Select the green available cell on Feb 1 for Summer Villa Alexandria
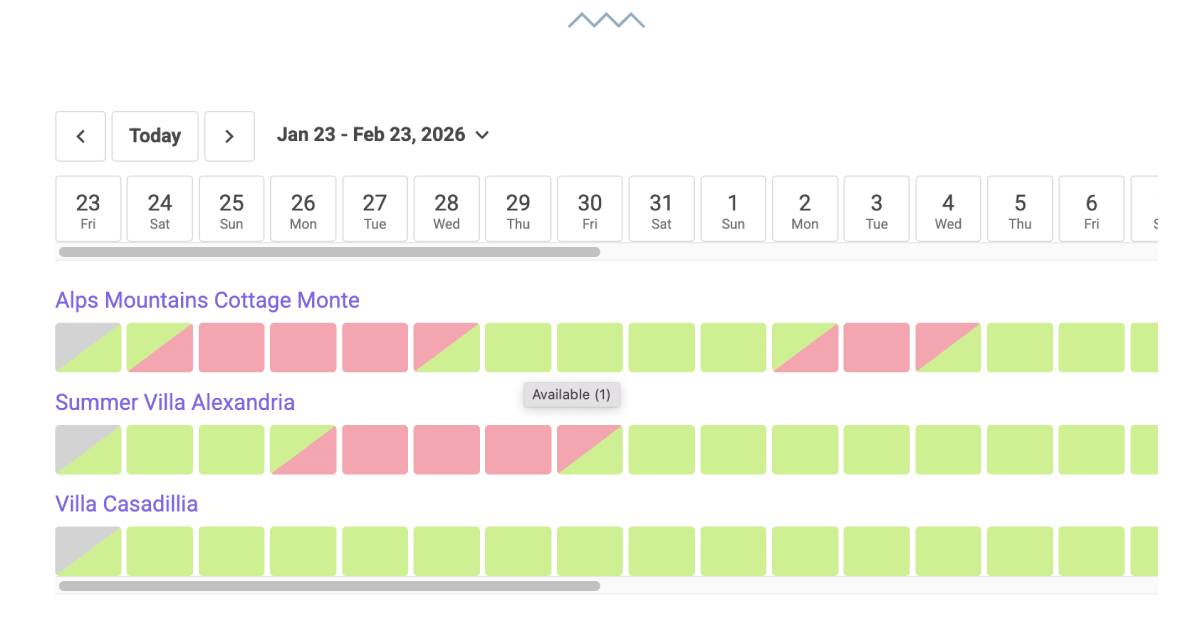The image size is (1200, 623). tap(733, 449)
